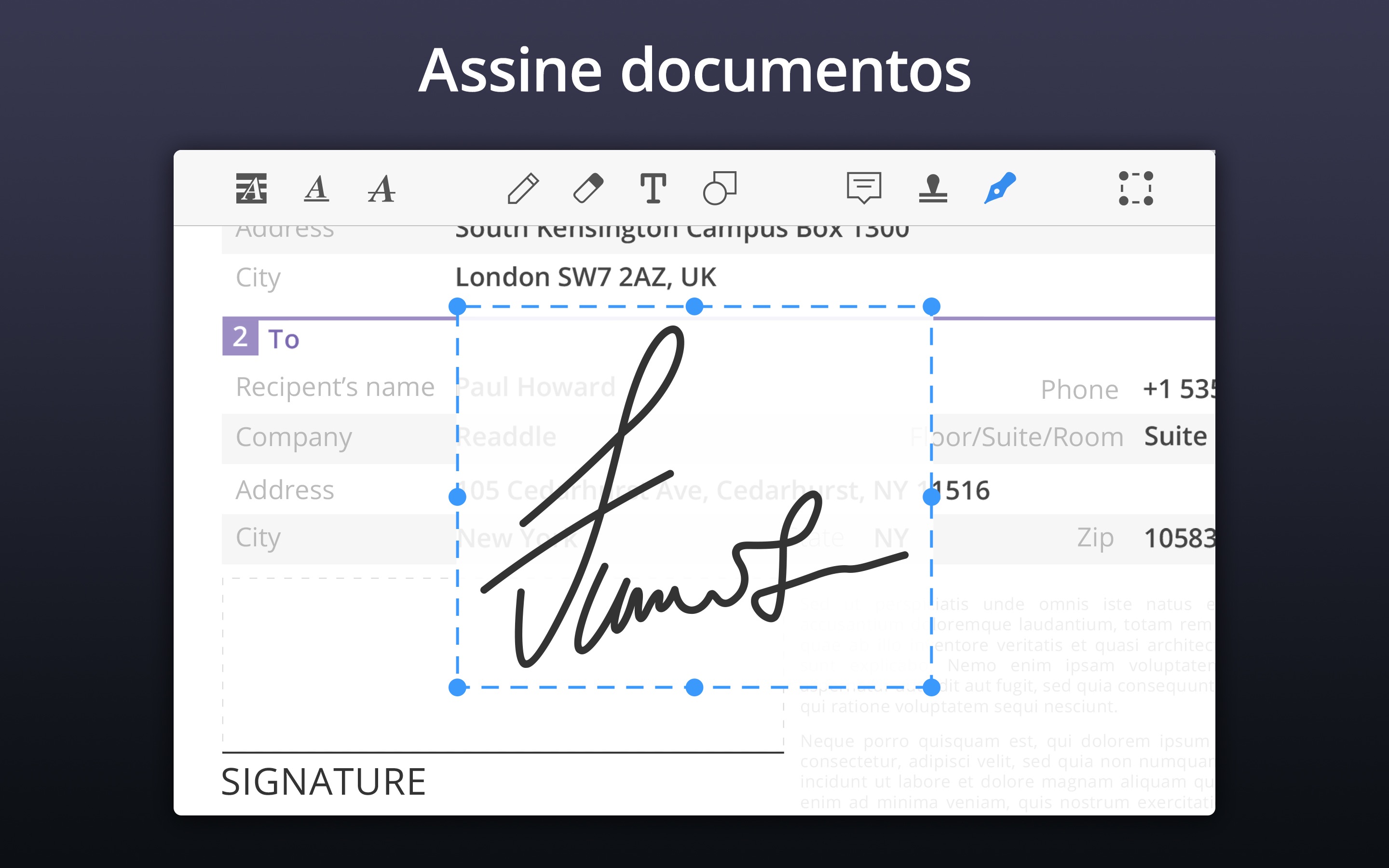This screenshot has height=868, width=1389.
Task: Select the Note comment tool
Action: pyautogui.click(x=864, y=188)
